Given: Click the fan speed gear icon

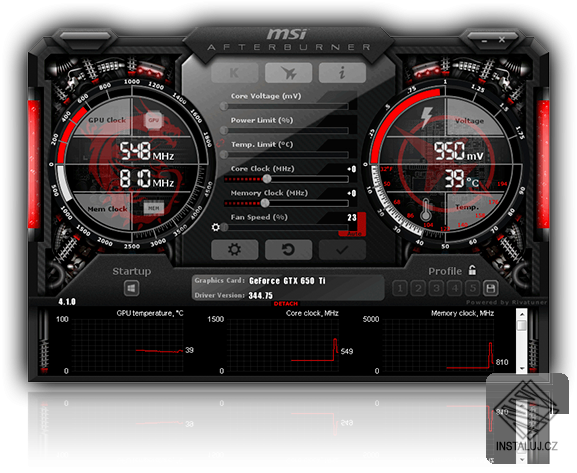Looking at the screenshot, I should (x=216, y=227).
